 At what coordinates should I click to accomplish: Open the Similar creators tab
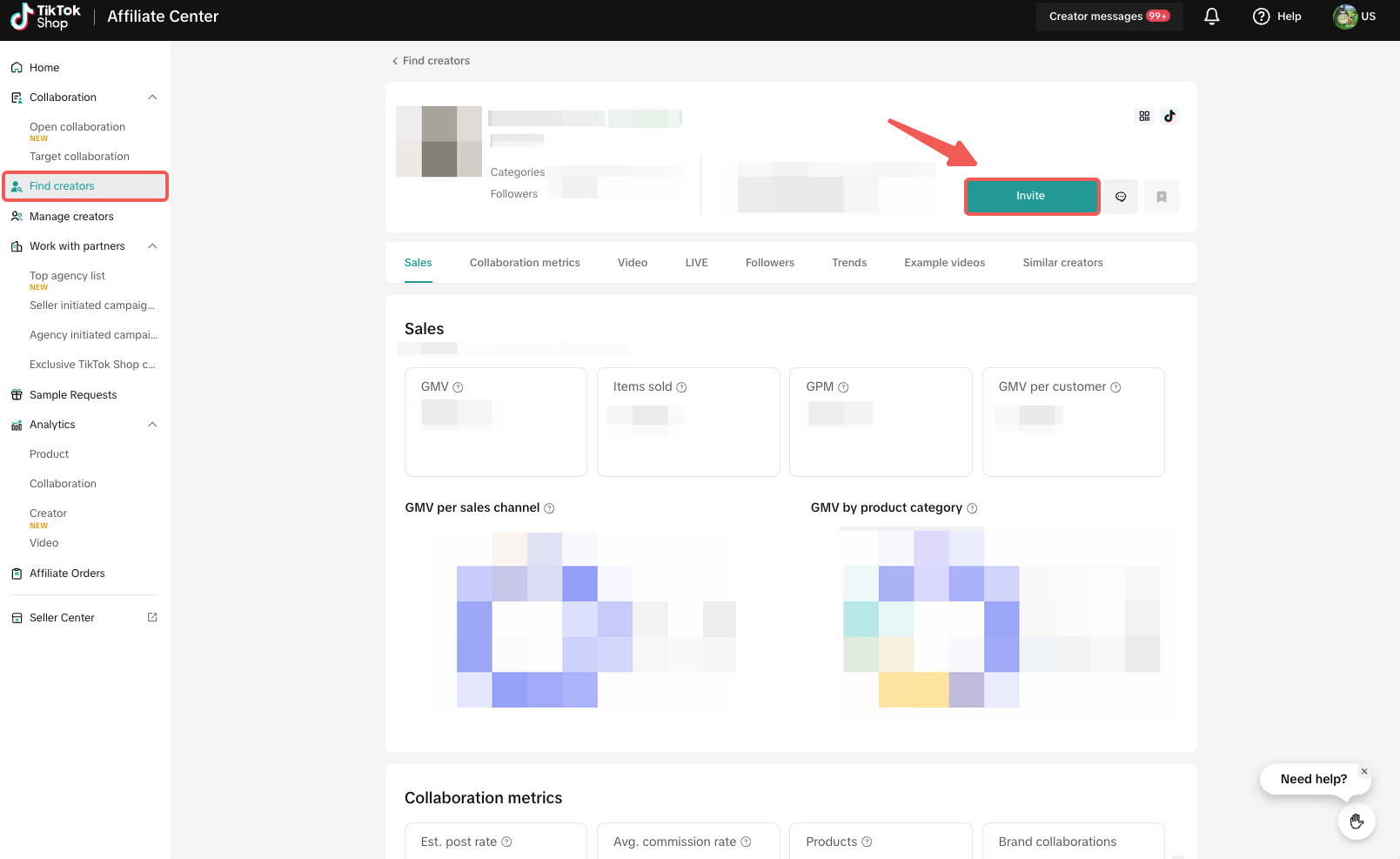(1062, 263)
